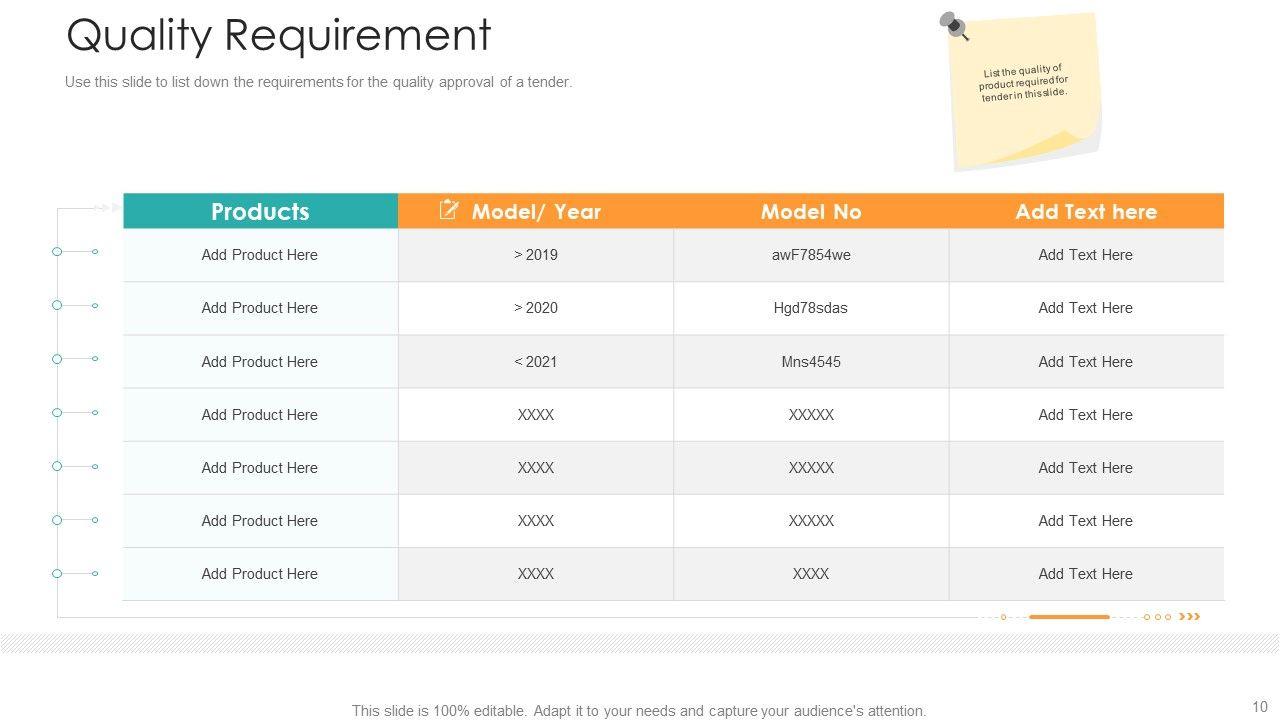1280x720 pixels.
Task: Click the orange triple chevron arrows icon
Action: click(x=1189, y=617)
